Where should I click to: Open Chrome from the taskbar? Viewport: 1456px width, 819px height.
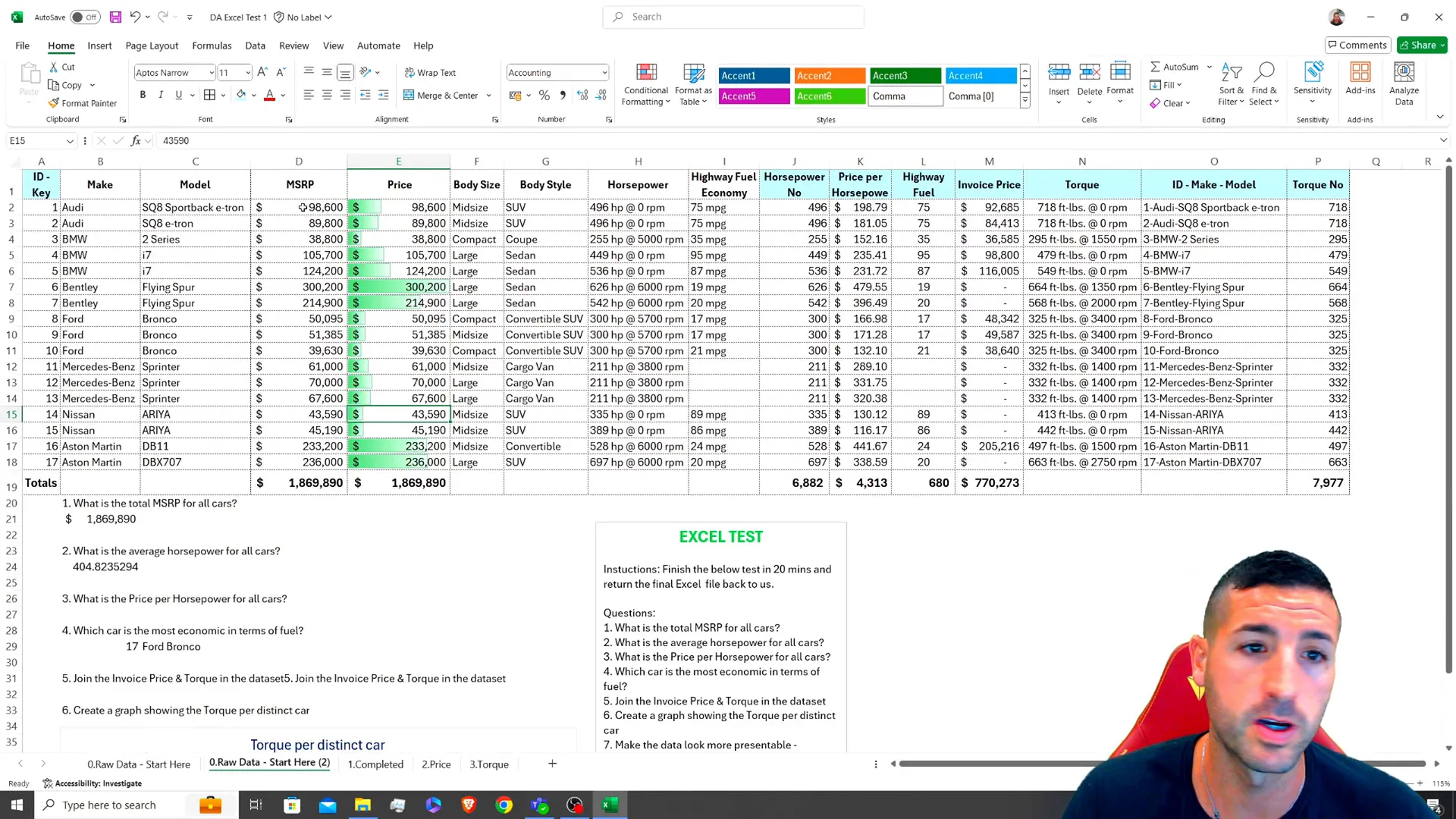click(504, 805)
